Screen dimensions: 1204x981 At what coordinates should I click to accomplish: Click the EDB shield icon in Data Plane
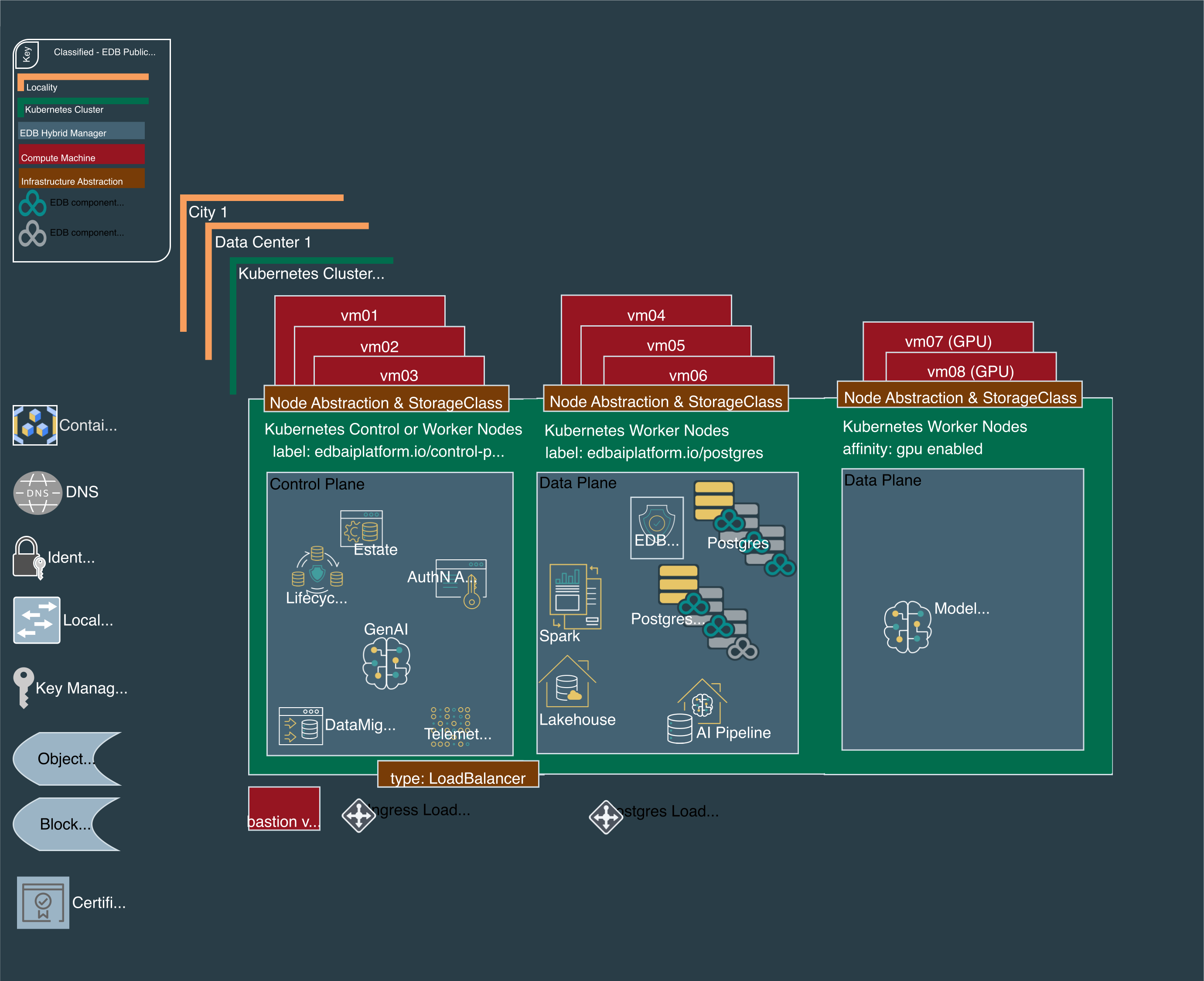[657, 527]
